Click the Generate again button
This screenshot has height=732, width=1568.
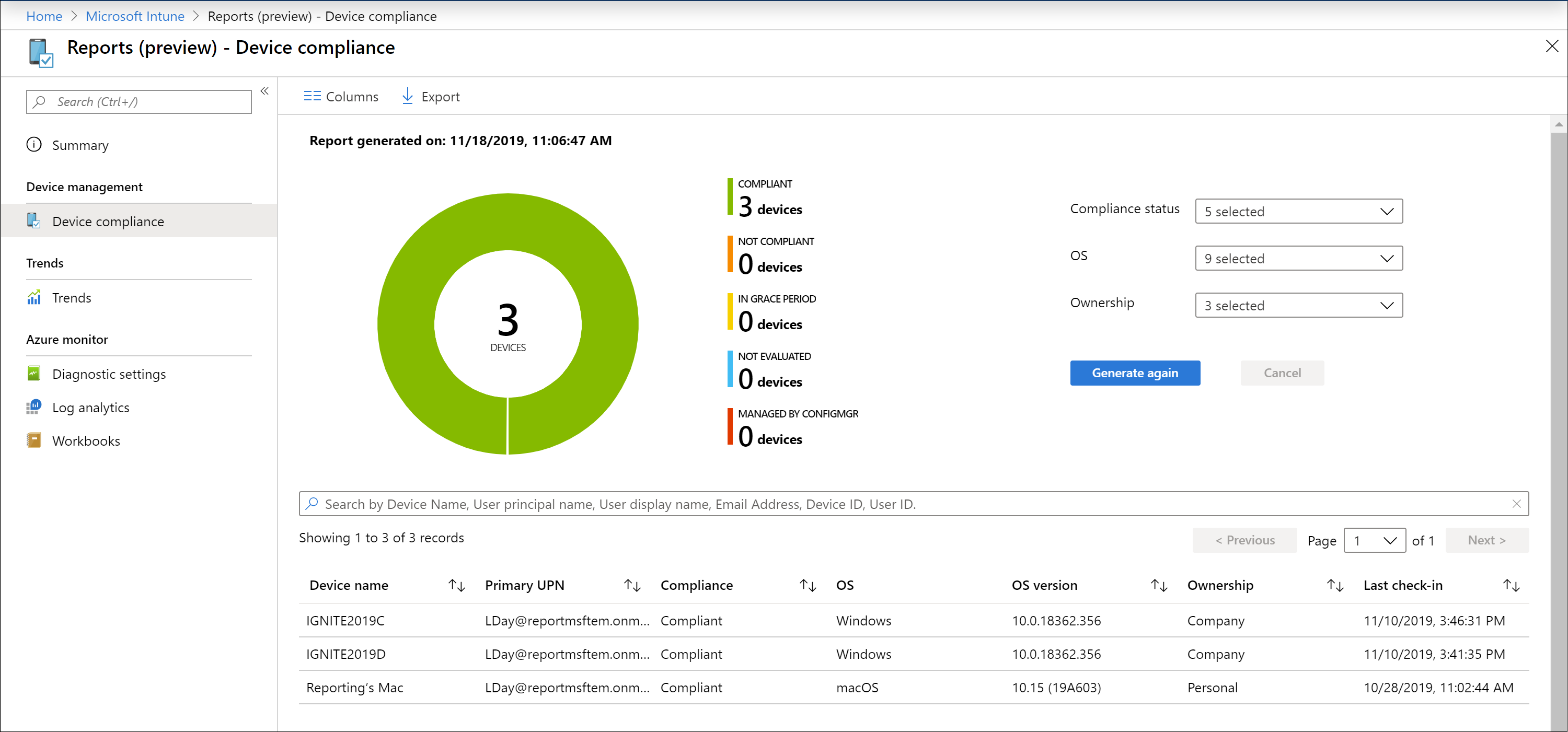click(1135, 372)
